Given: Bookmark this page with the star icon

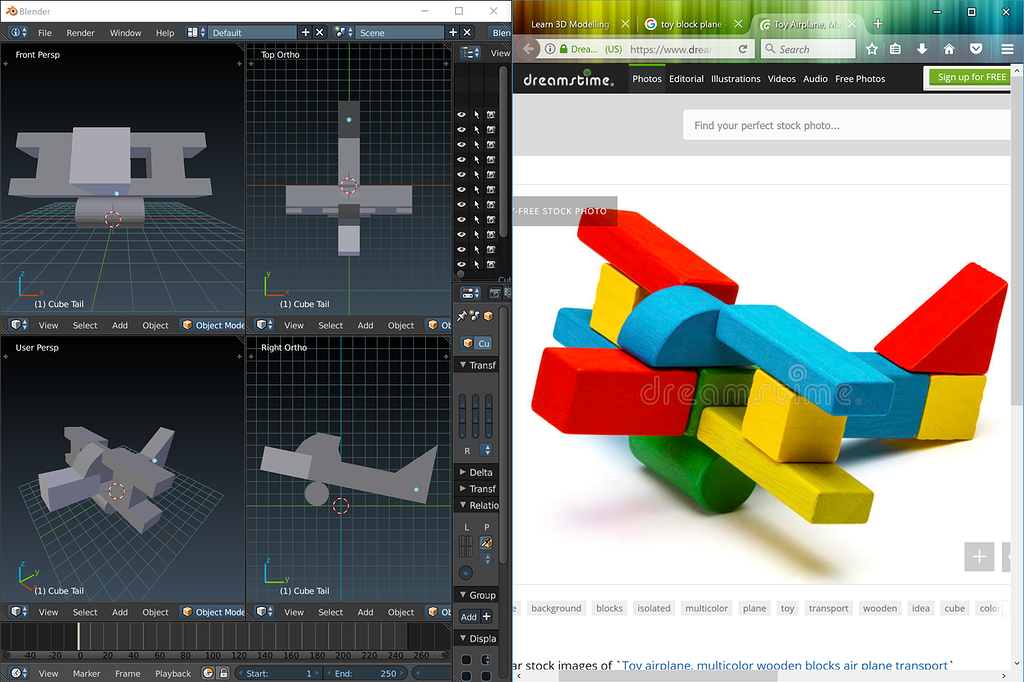Looking at the screenshot, I should click(871, 49).
